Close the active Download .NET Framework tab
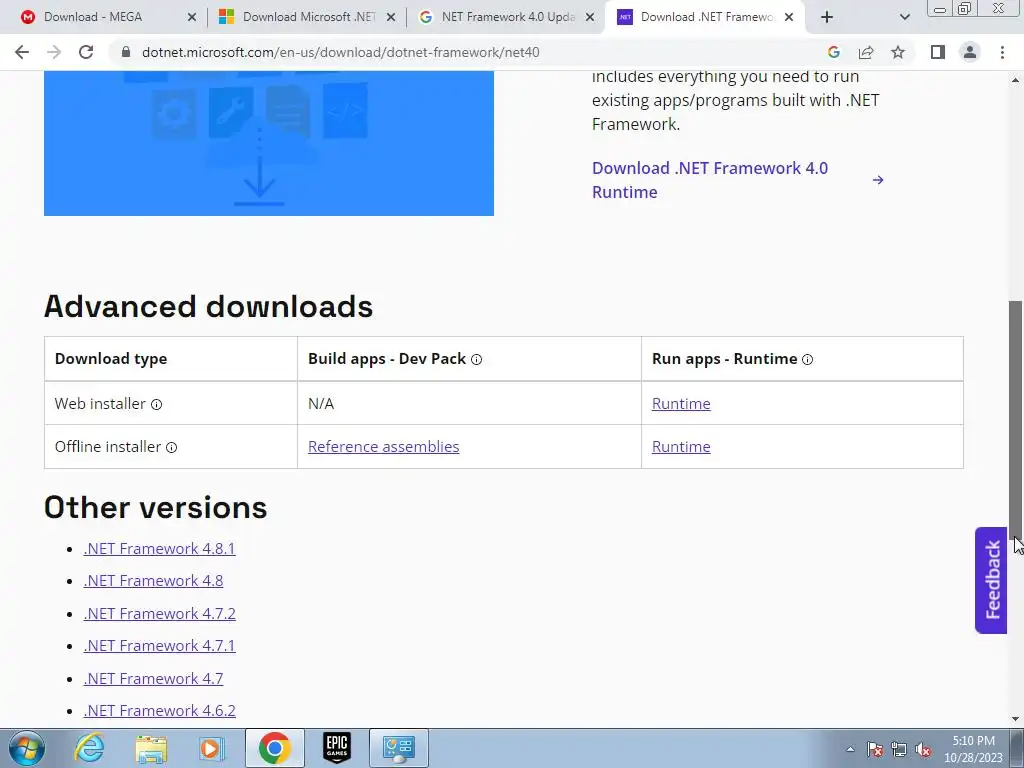Viewport: 1024px width, 768px height. pos(789,18)
